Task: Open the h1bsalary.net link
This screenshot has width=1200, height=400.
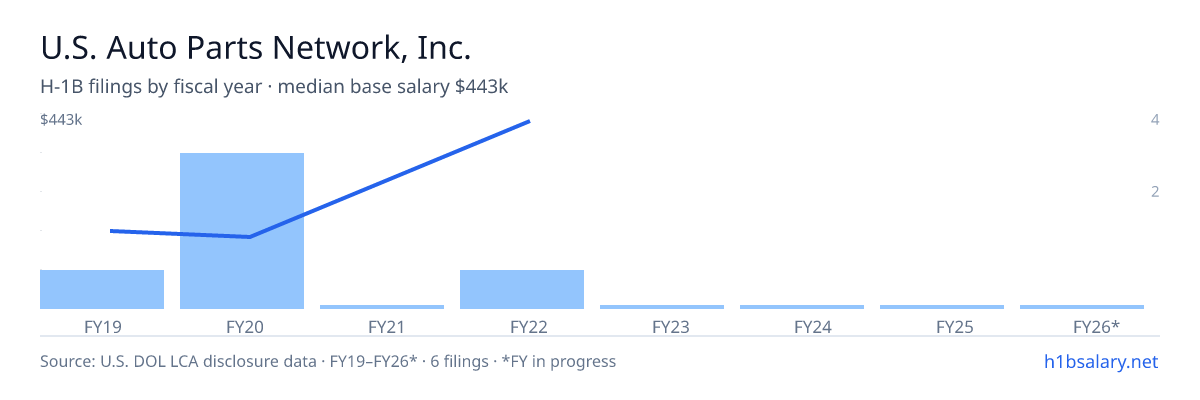Action: tap(1100, 361)
